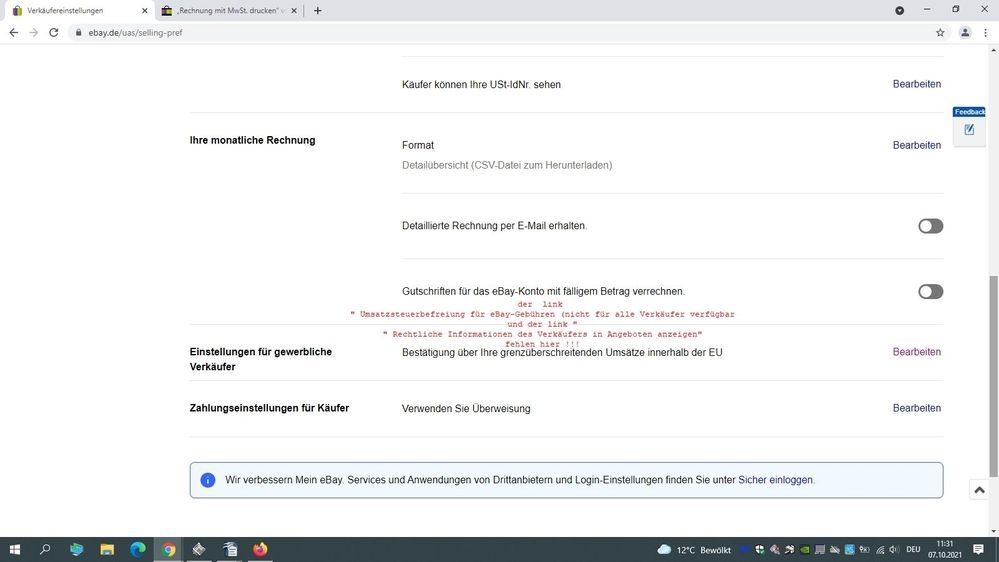Click the Chrome taskbar icon
The image size is (999, 562).
pos(168,549)
